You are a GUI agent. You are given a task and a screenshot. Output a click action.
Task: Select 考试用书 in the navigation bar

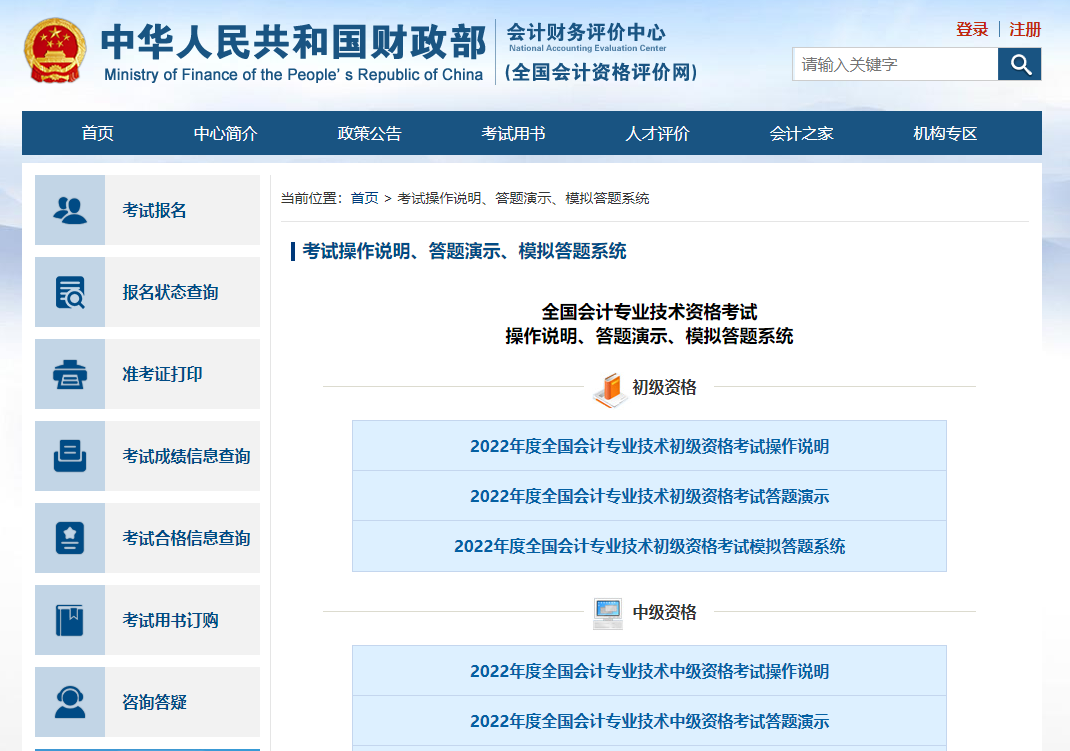[x=513, y=134]
